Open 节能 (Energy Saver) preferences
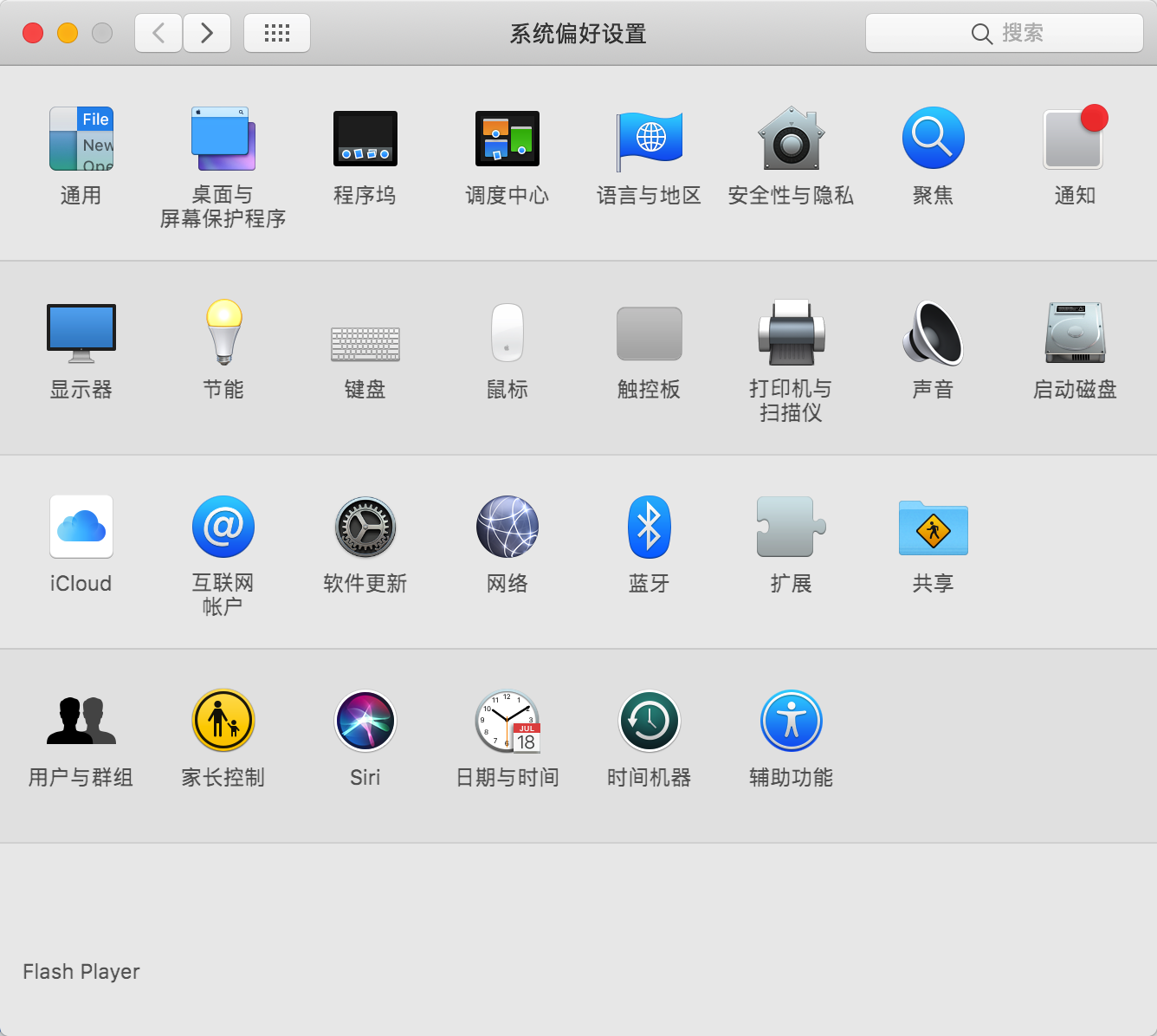 pyautogui.click(x=223, y=333)
